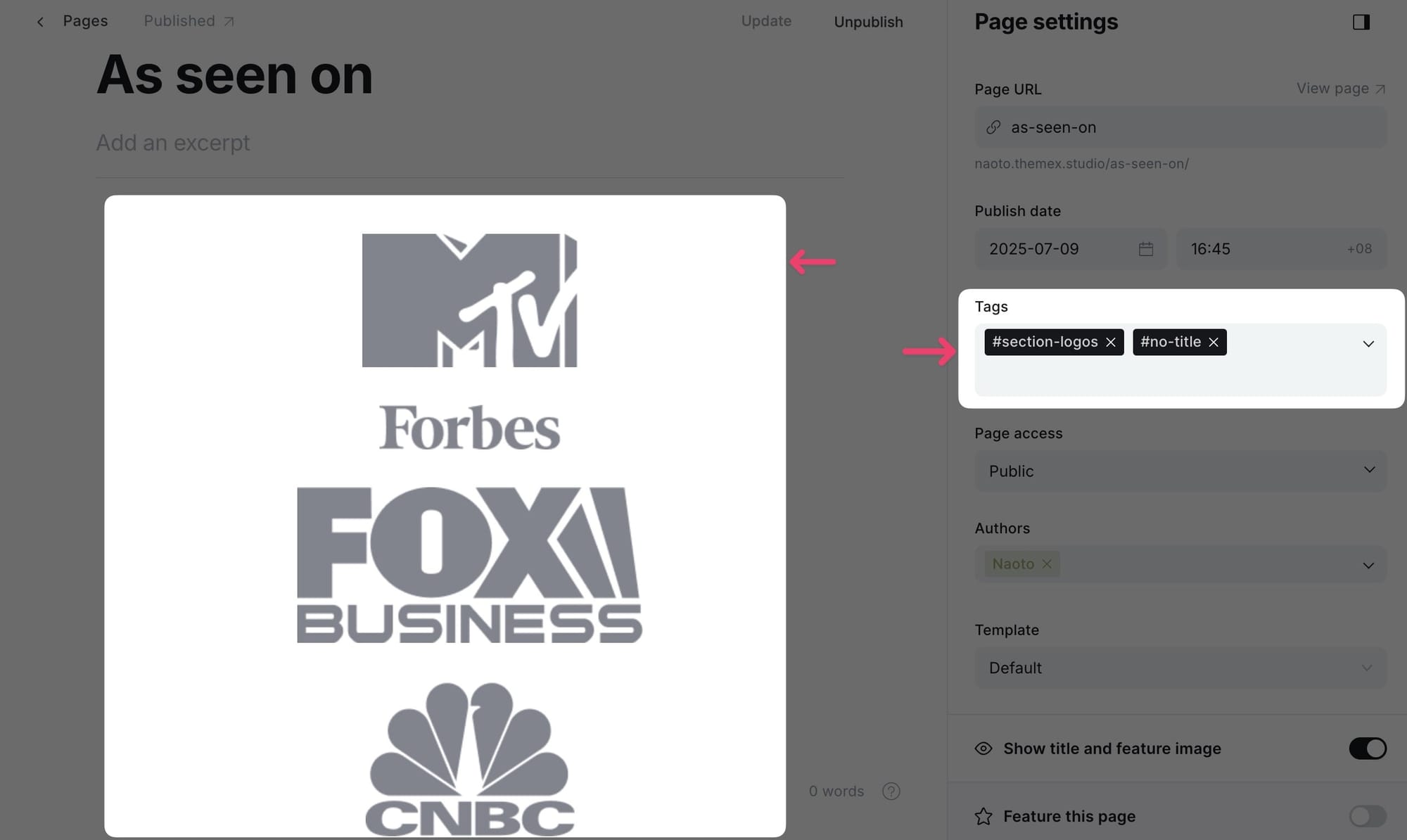The height and width of the screenshot is (840, 1407).
Task: Select the CNBC logo image
Action: click(469, 758)
